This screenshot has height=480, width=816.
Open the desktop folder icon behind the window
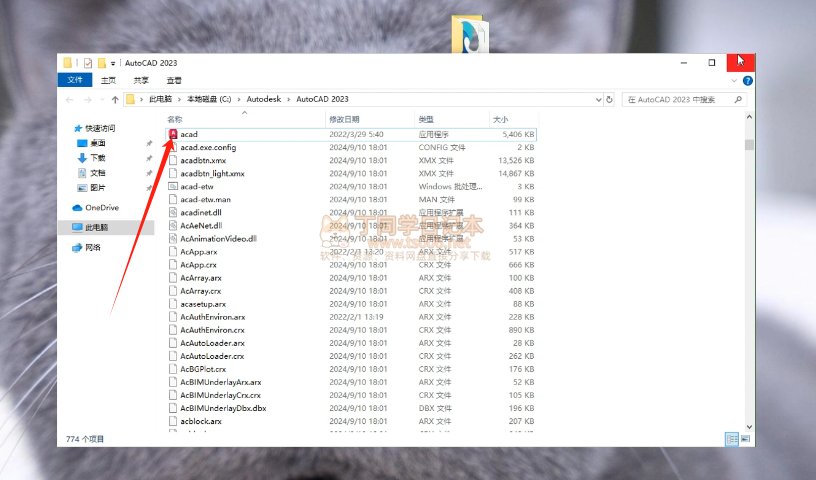470,34
